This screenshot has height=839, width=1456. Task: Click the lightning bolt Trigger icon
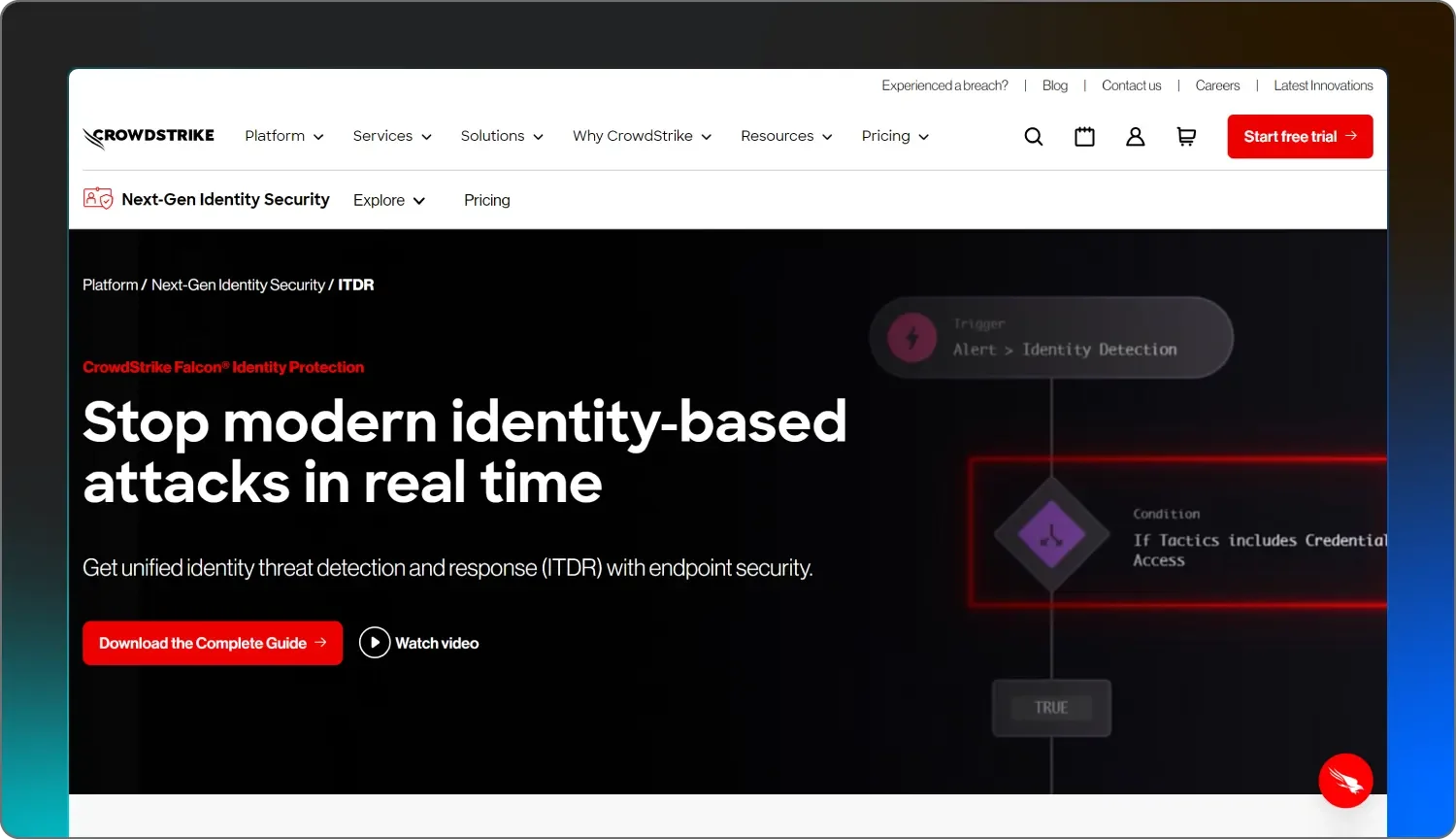(911, 338)
